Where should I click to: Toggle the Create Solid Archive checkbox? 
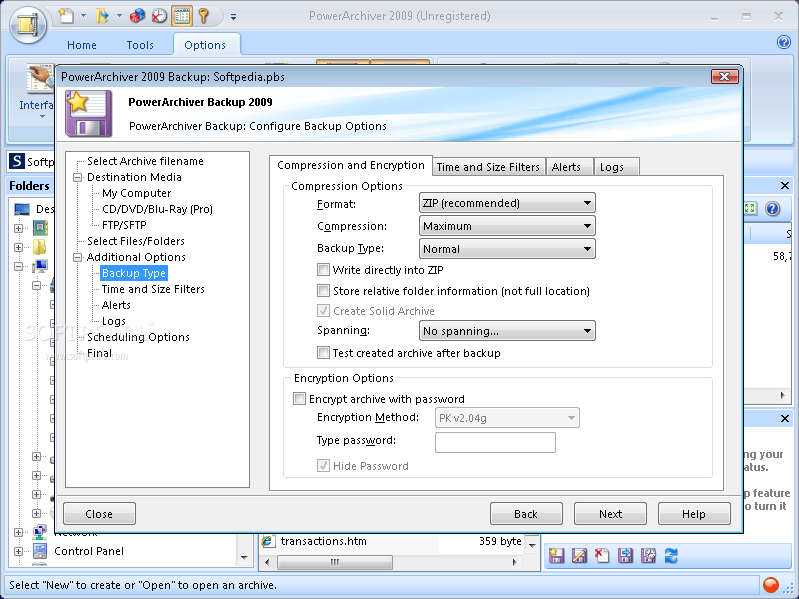[x=323, y=311]
